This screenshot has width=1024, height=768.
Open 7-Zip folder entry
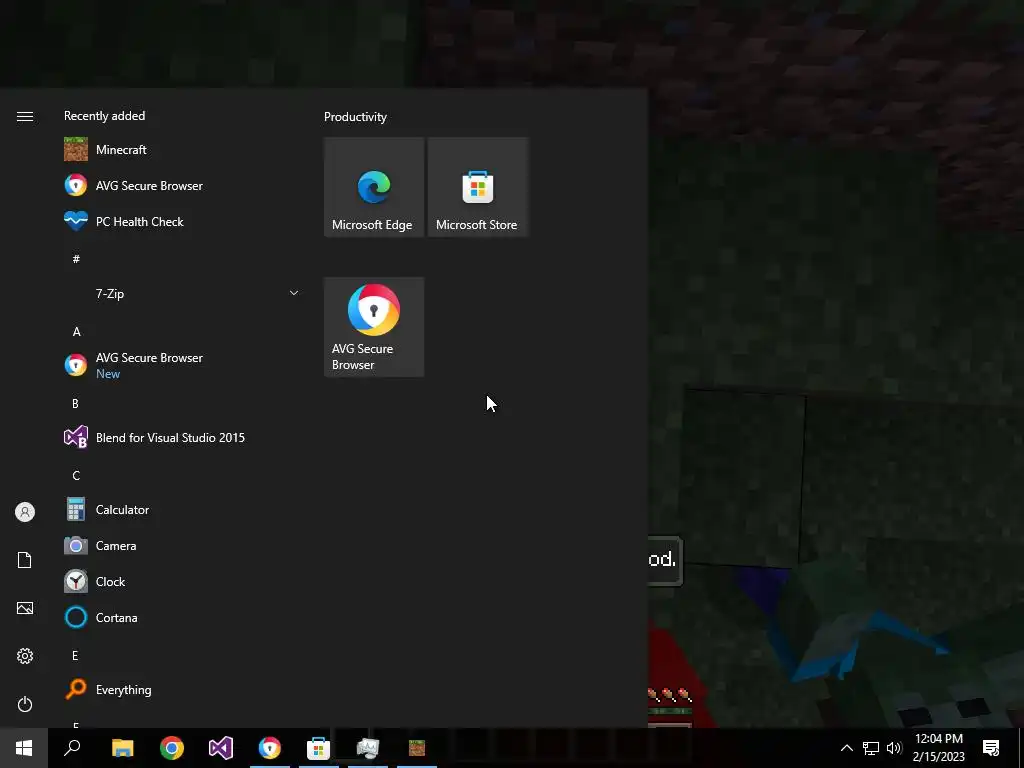coord(183,294)
